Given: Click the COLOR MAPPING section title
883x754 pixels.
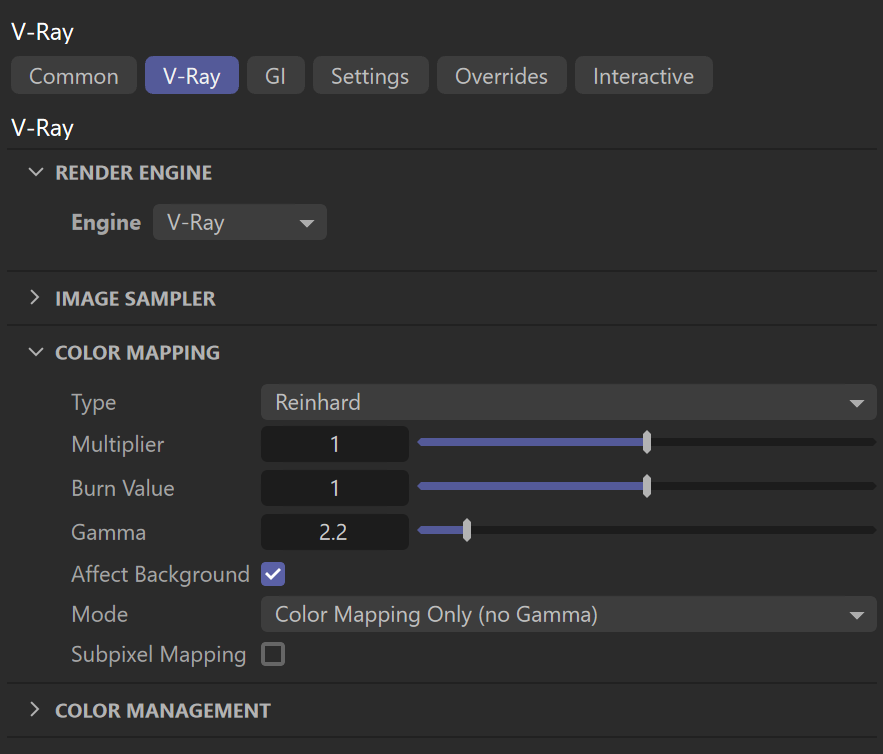Looking at the screenshot, I should 137,353.
